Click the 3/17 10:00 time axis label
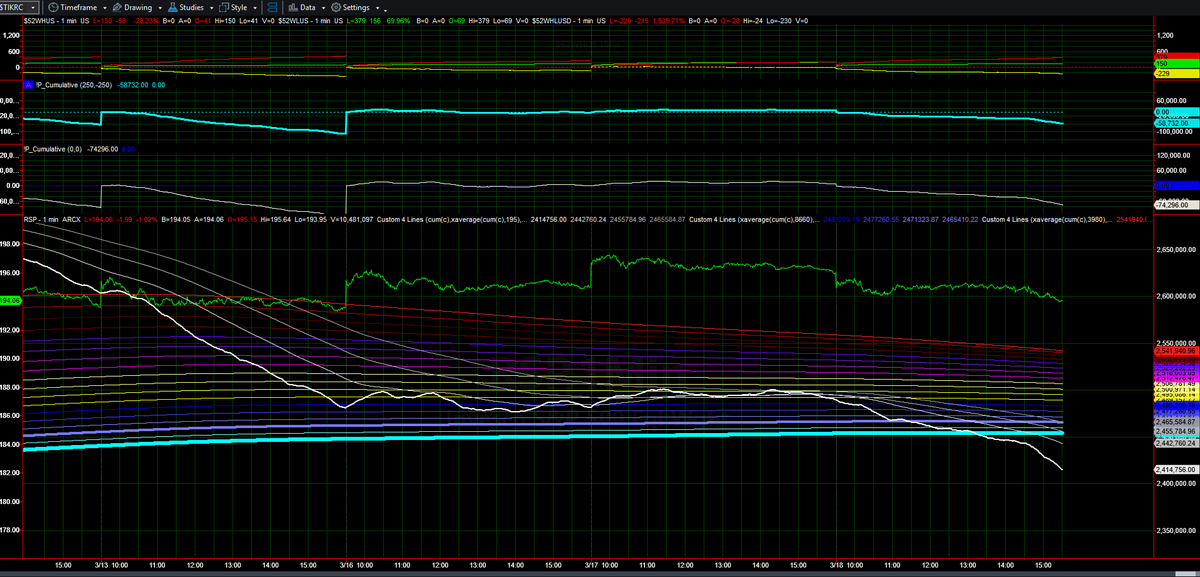 coord(599,566)
